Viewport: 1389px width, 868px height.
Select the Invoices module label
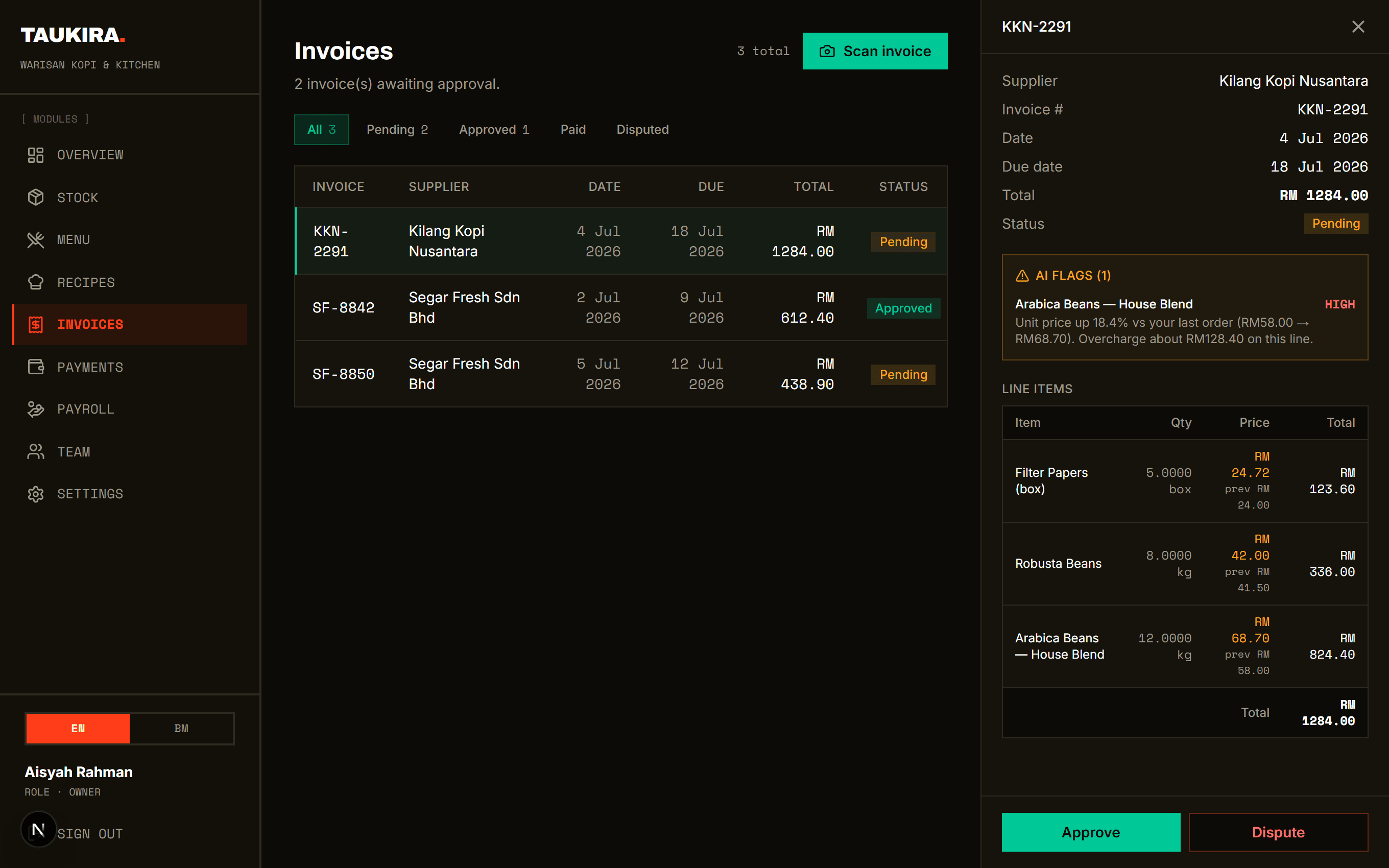click(90, 324)
